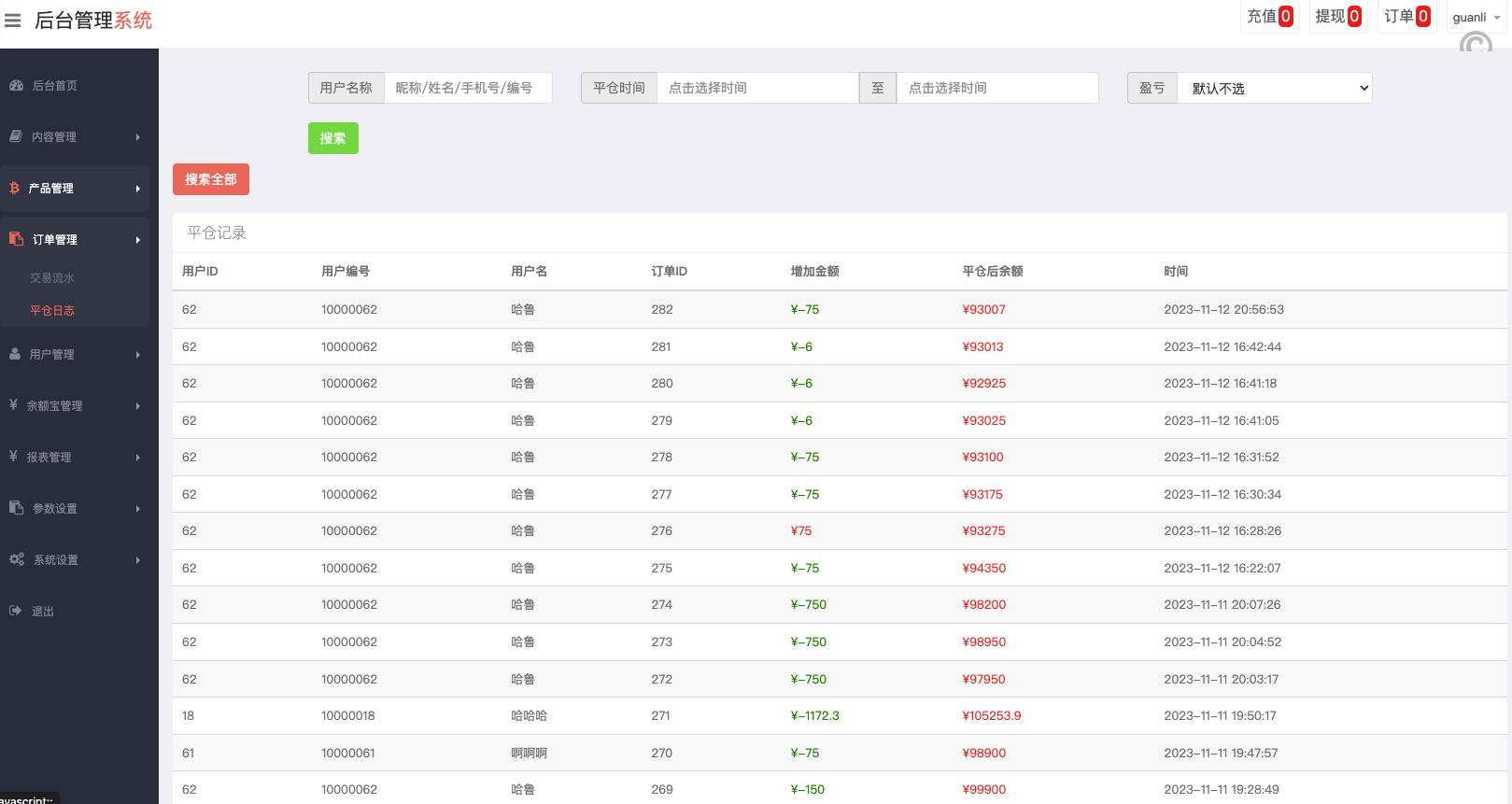Open 交易流水 submenu item
Image resolution: width=1512 pixels, height=804 pixels.
[52, 278]
